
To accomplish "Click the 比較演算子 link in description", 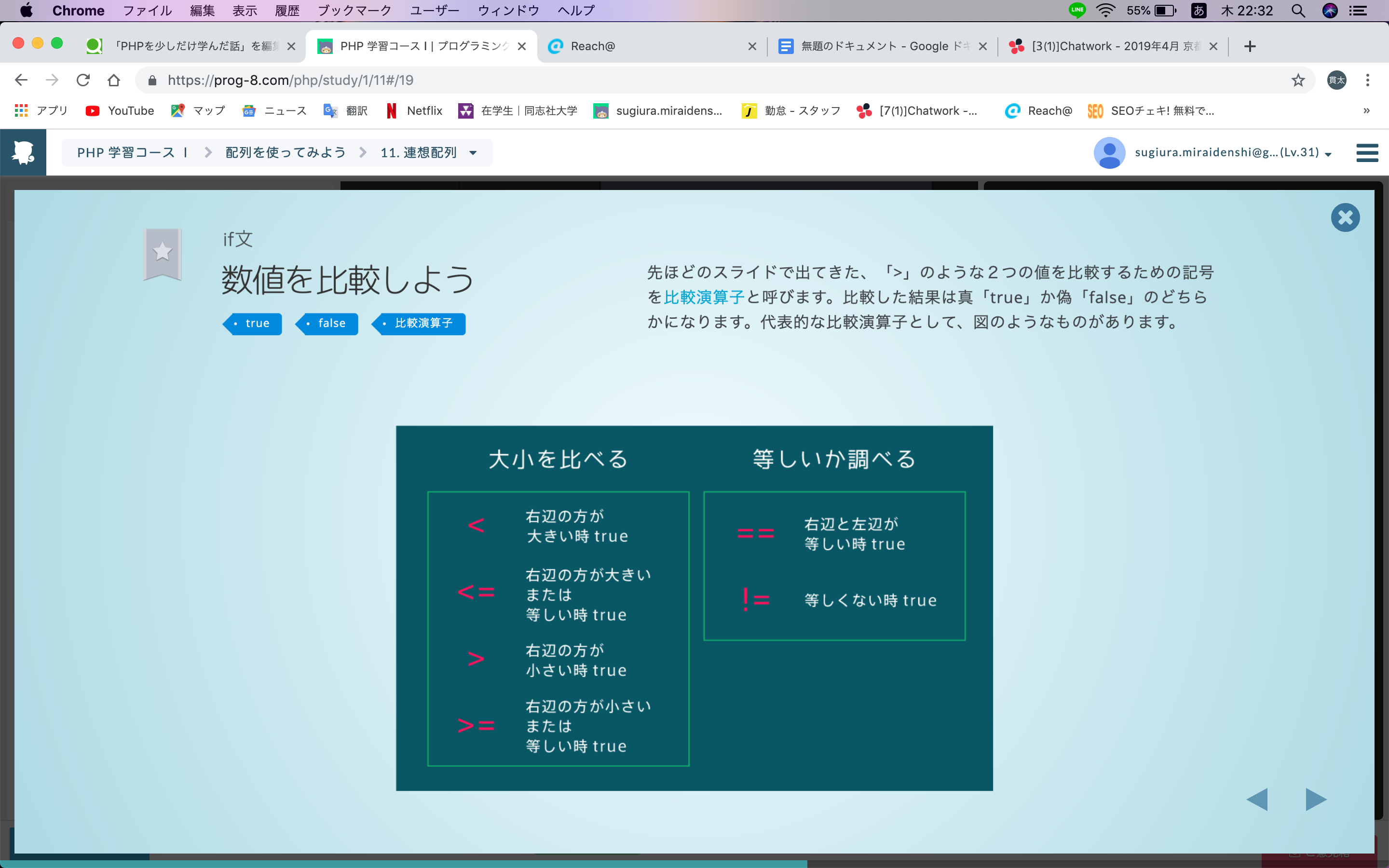I will [704, 298].
